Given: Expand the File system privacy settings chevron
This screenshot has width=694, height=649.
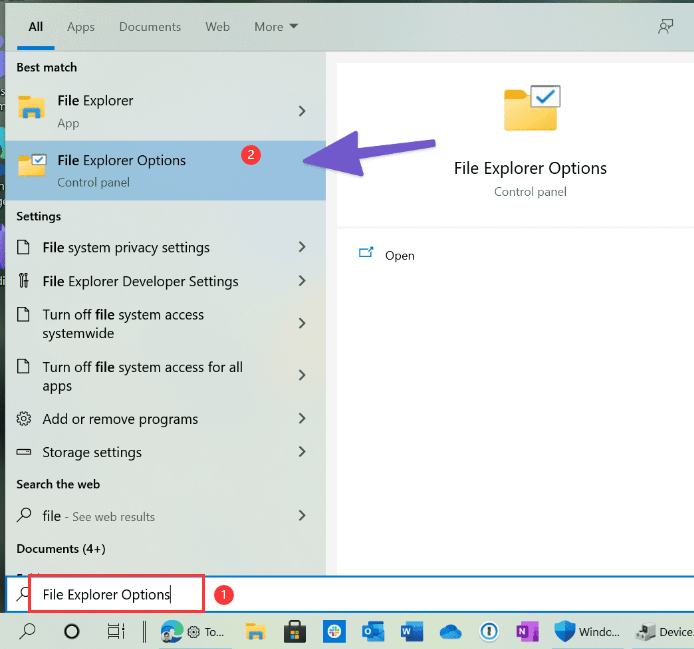Looking at the screenshot, I should click(302, 247).
